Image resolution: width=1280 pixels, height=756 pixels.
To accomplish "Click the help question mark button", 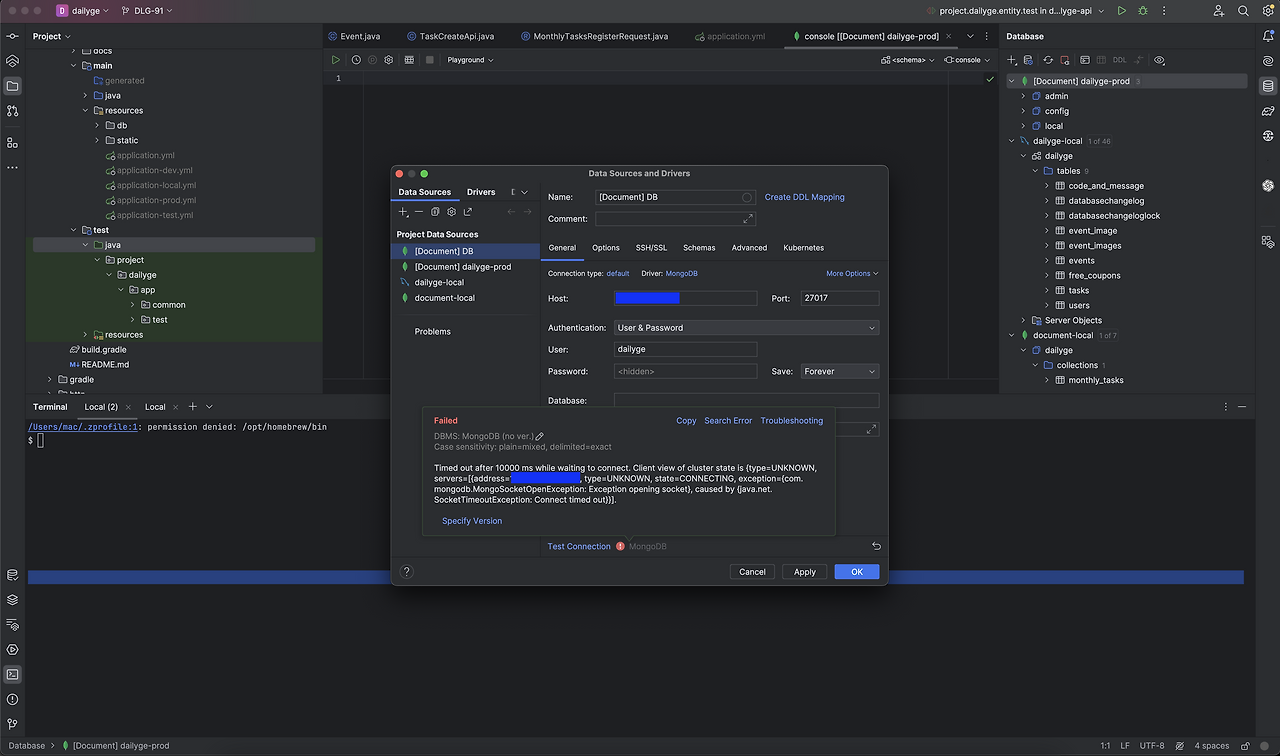I will (406, 572).
